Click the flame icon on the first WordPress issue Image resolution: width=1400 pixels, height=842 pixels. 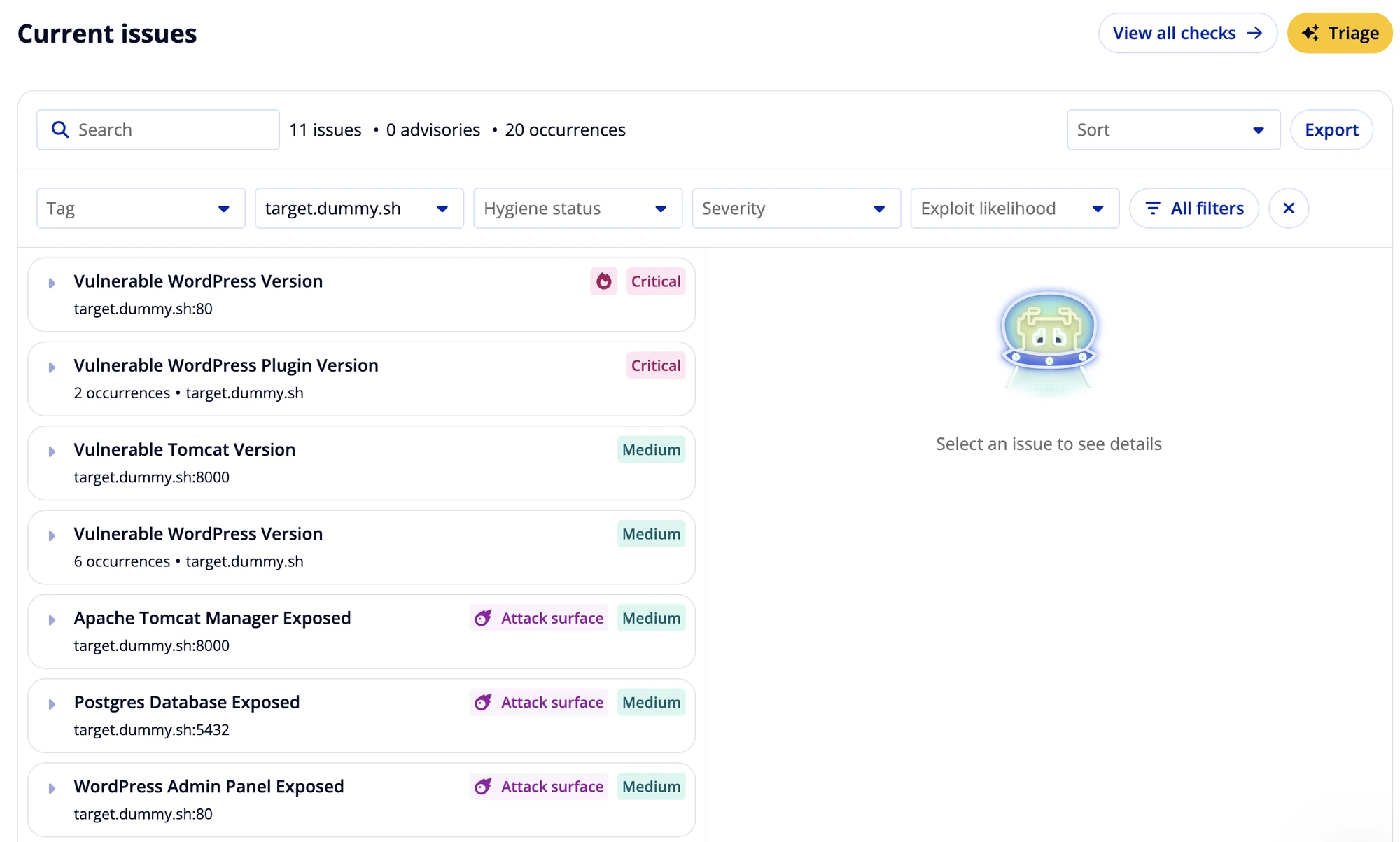click(x=603, y=281)
